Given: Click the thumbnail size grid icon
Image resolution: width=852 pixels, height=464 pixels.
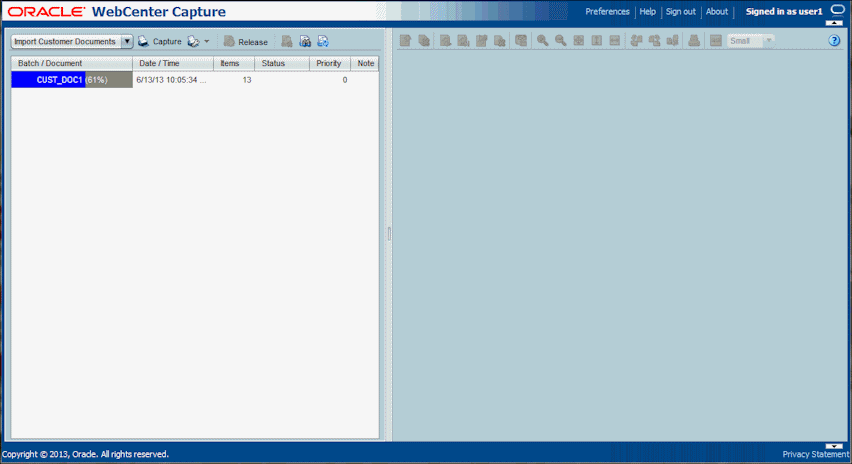Looking at the screenshot, I should [716, 40].
